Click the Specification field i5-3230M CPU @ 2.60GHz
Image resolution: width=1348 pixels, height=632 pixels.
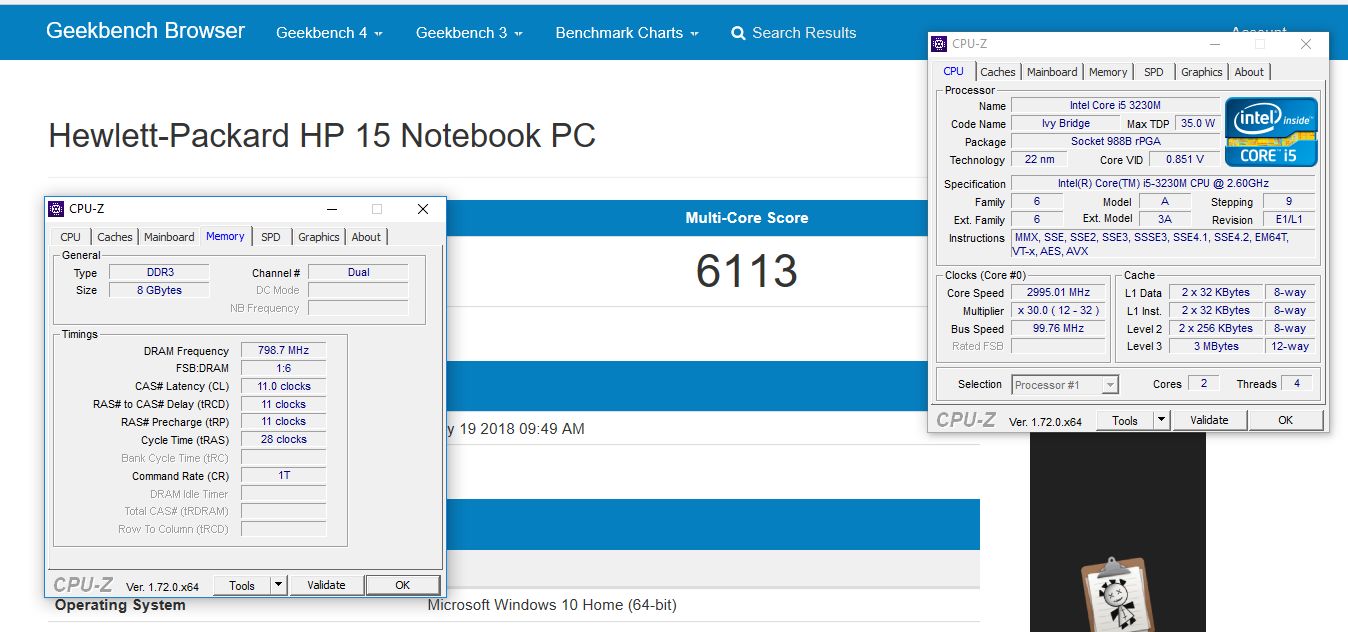click(1163, 184)
